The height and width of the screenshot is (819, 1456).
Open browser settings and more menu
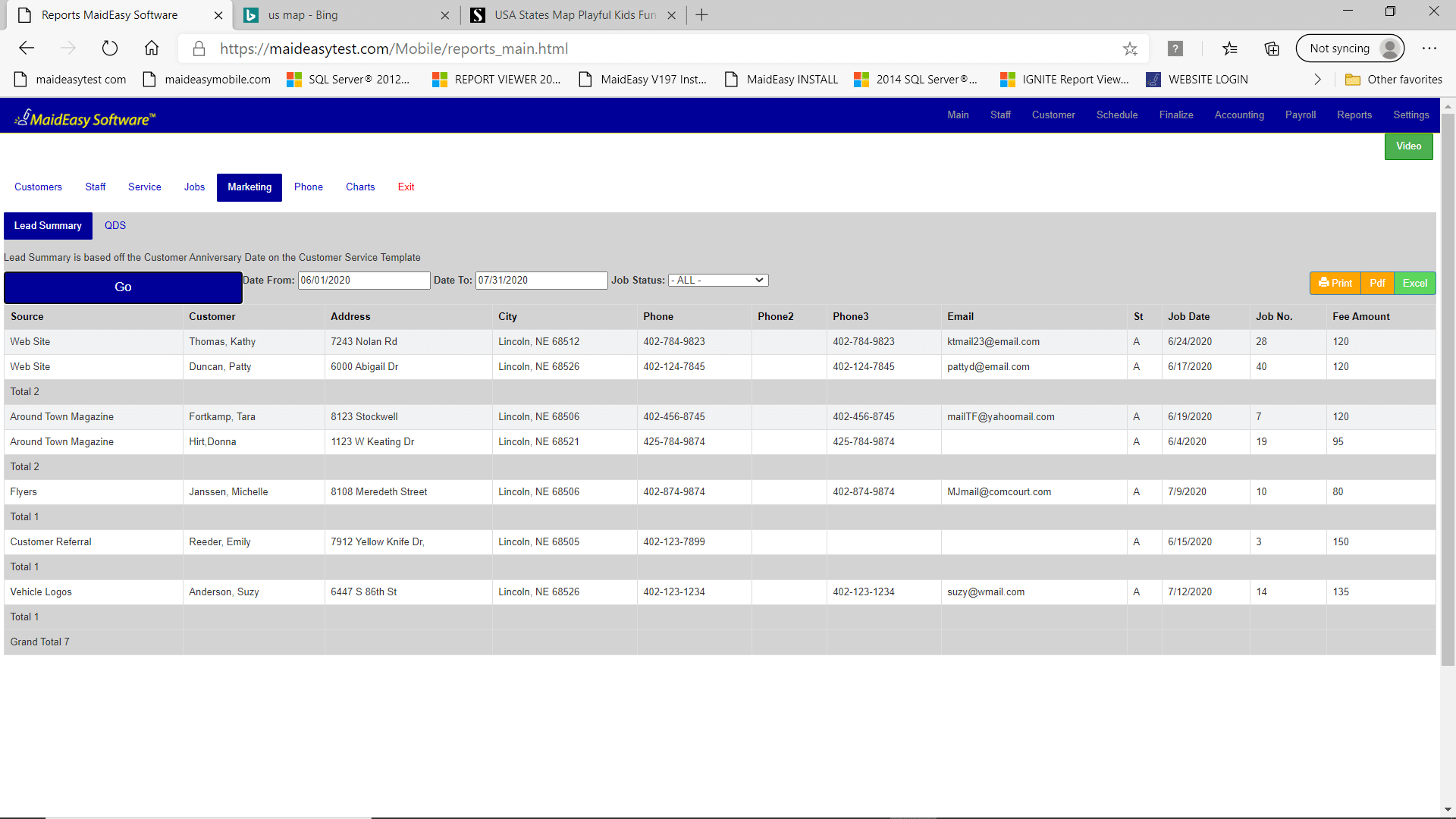coord(1429,49)
